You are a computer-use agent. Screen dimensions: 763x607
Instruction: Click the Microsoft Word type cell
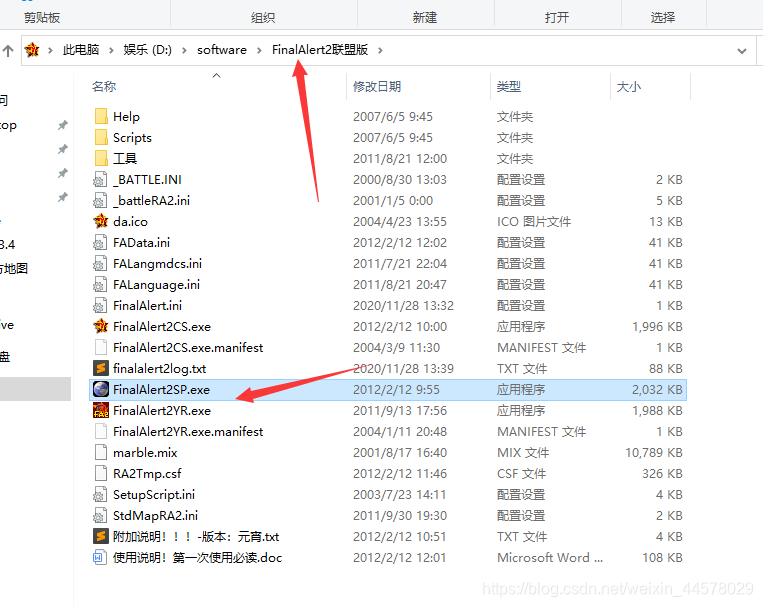coord(550,557)
